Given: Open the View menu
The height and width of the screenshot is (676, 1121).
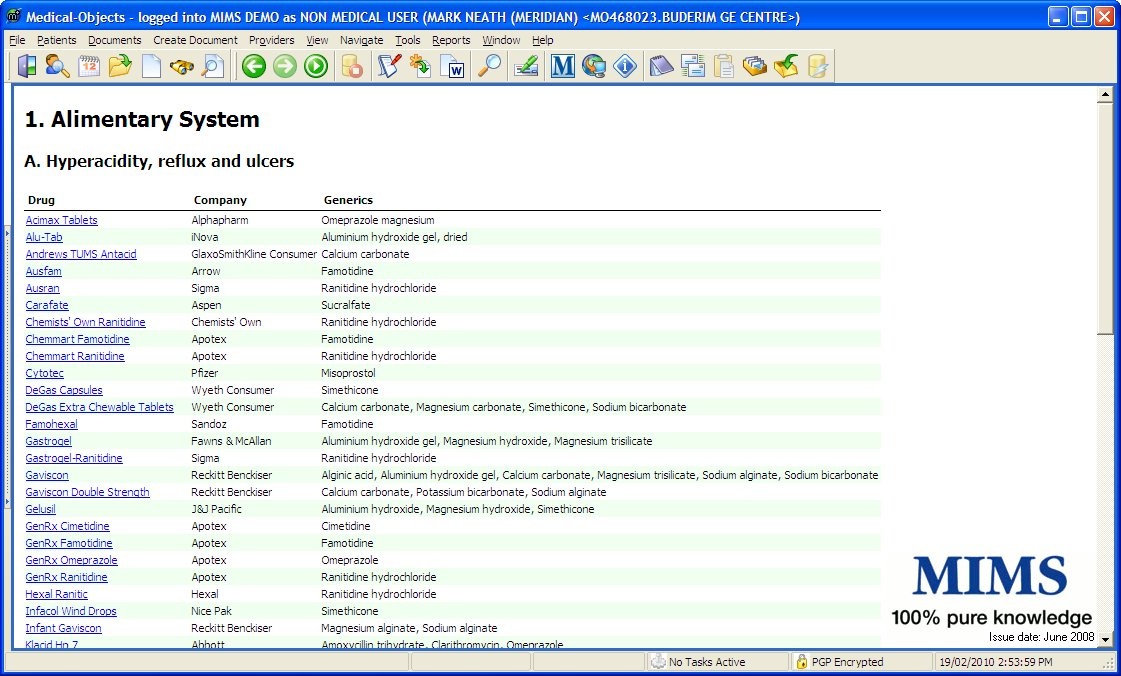Looking at the screenshot, I should point(317,40).
